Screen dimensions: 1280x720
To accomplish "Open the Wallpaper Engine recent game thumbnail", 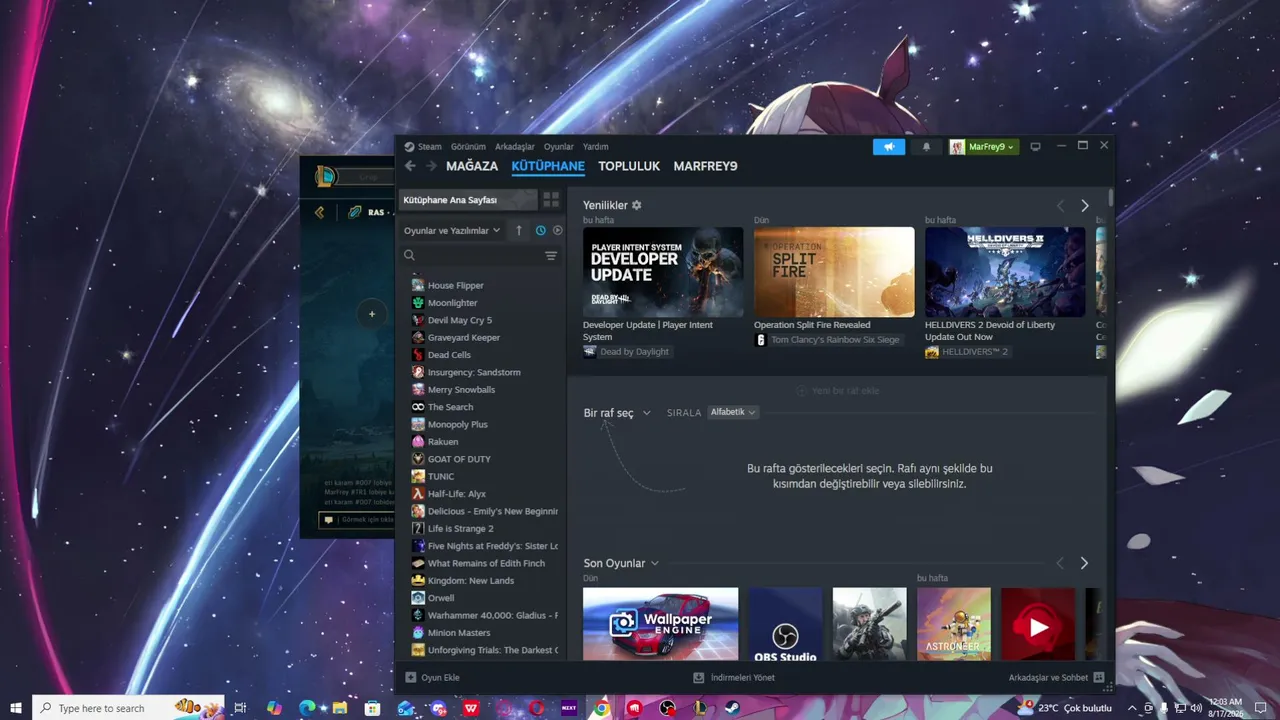I will tap(661, 624).
